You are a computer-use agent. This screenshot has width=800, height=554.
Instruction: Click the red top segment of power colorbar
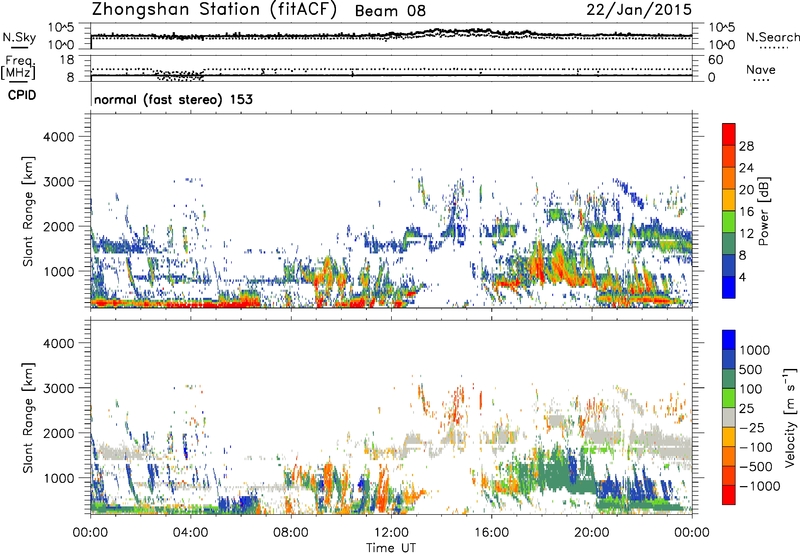coord(729,134)
